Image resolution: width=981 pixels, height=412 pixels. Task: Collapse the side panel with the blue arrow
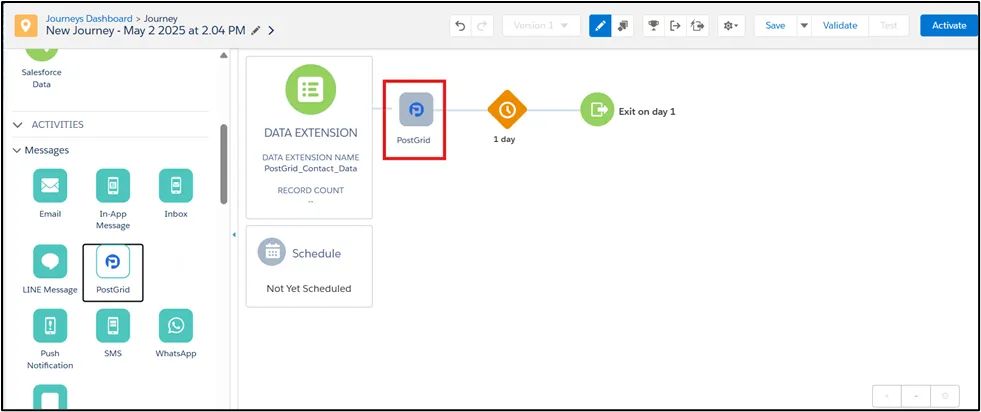point(234,235)
